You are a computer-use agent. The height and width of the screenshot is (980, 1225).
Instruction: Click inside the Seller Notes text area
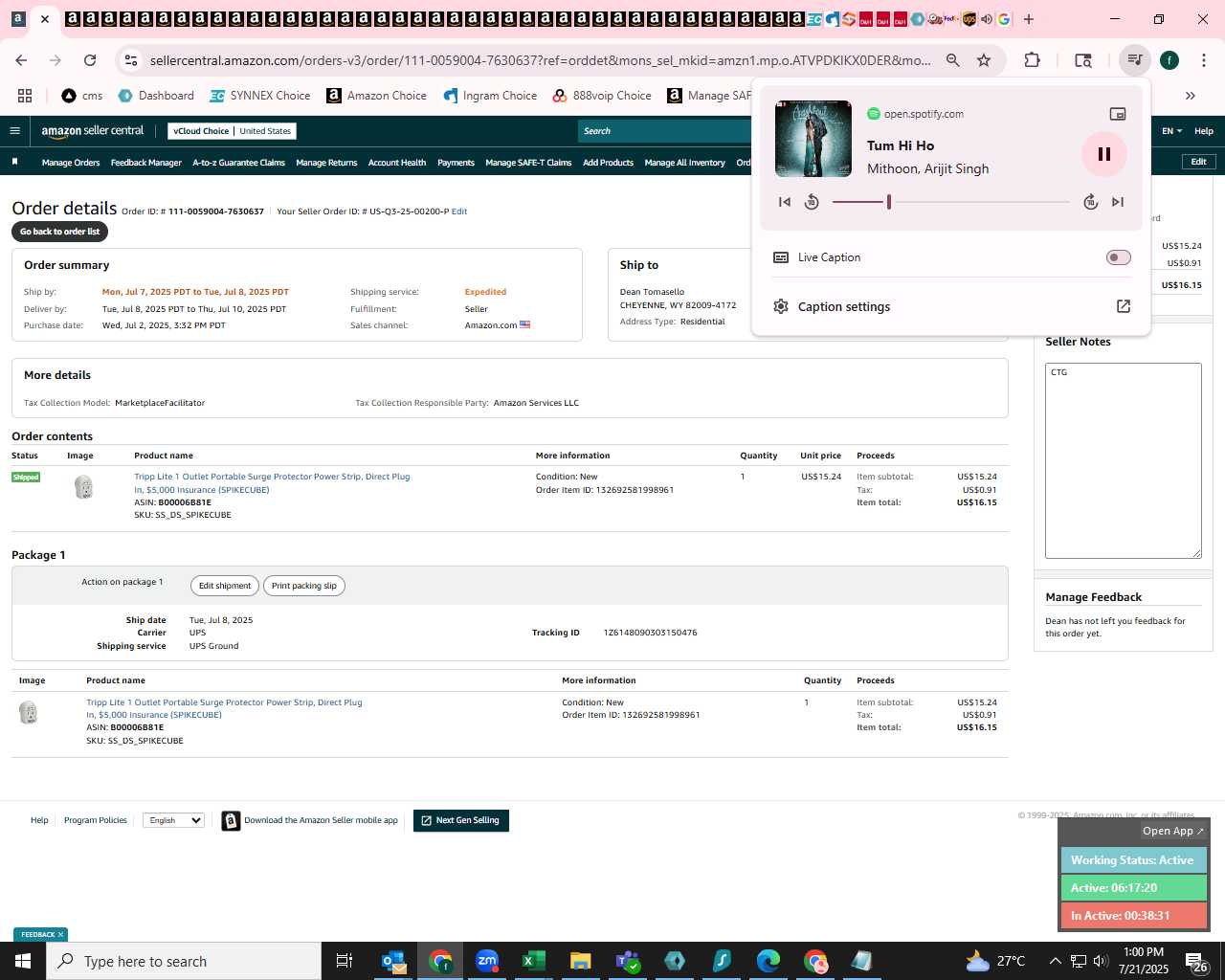coord(1123,460)
